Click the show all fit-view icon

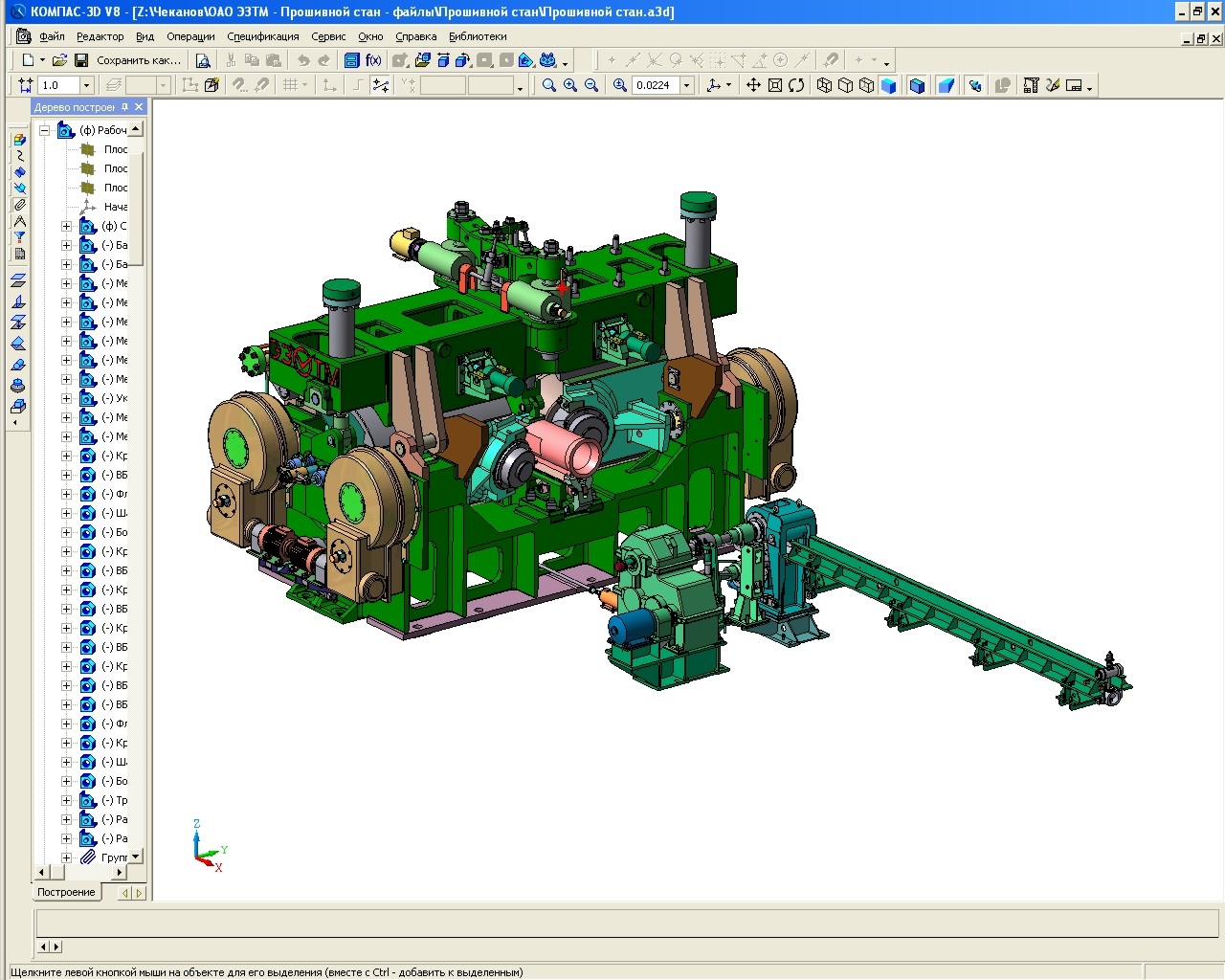tap(775, 85)
